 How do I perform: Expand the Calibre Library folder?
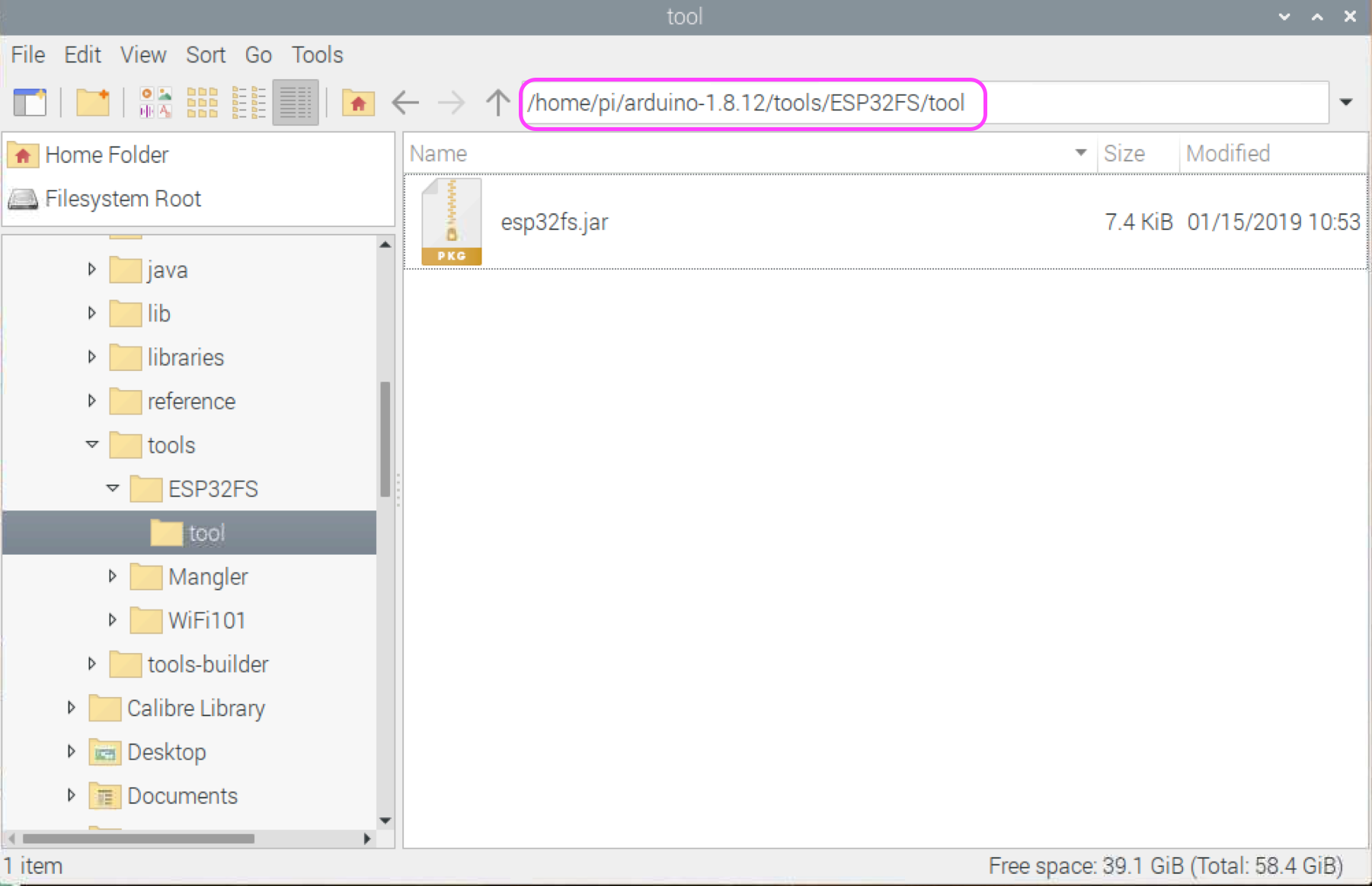[71, 708]
